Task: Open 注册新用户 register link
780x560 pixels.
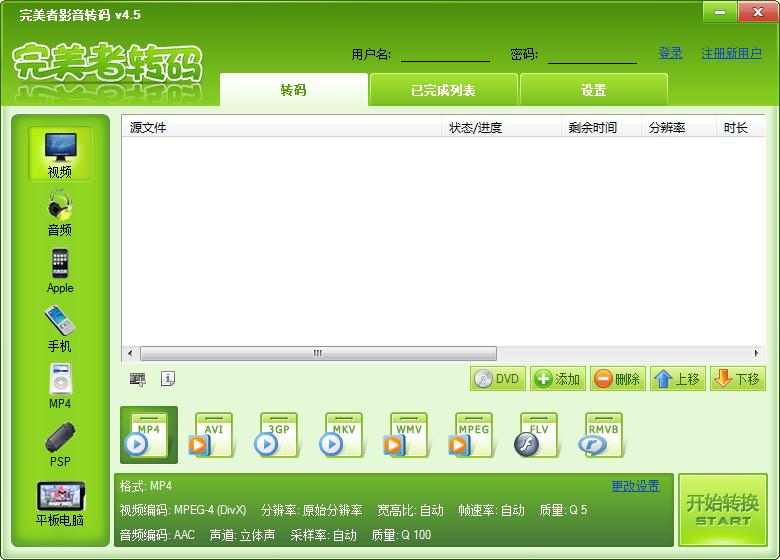Action: (731, 53)
